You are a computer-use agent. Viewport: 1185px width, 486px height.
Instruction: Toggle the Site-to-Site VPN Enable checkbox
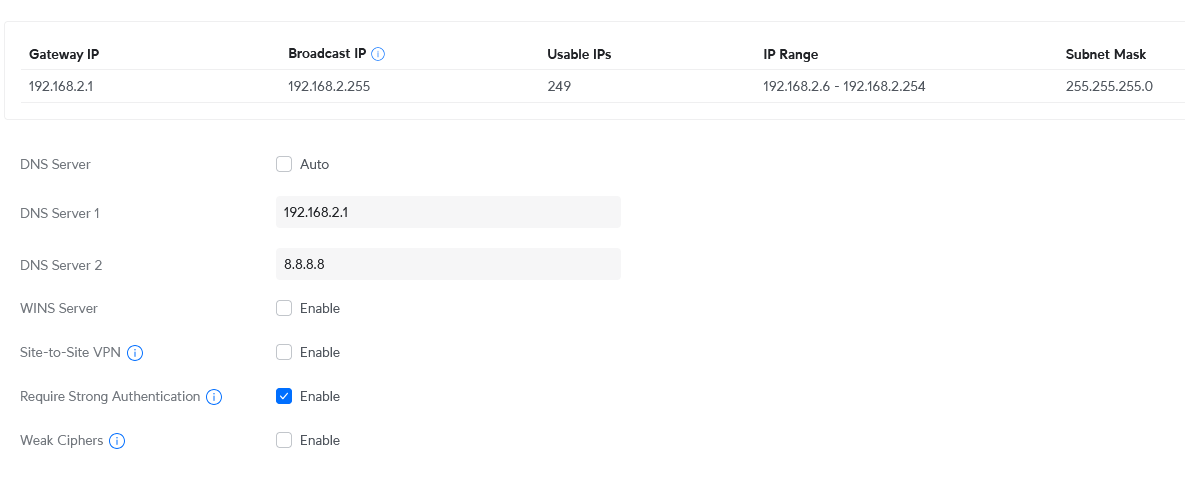(x=284, y=352)
